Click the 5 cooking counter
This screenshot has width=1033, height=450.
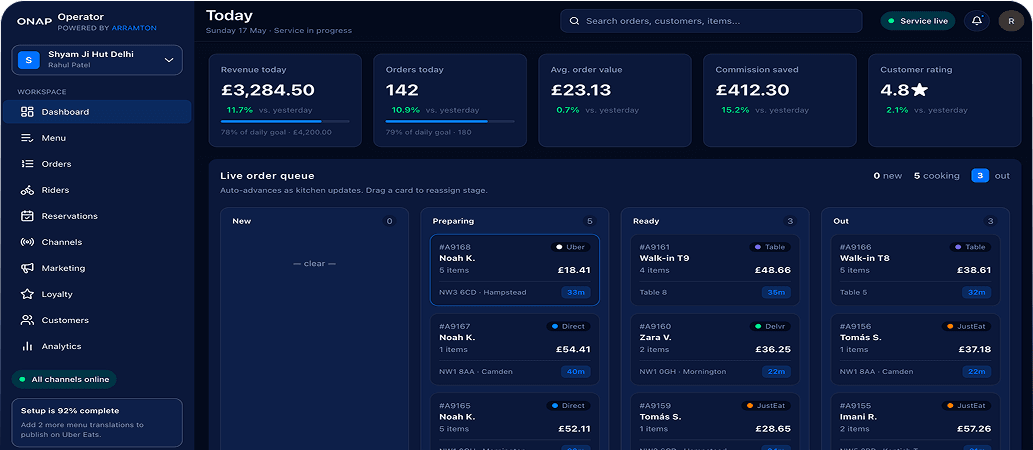[936, 176]
